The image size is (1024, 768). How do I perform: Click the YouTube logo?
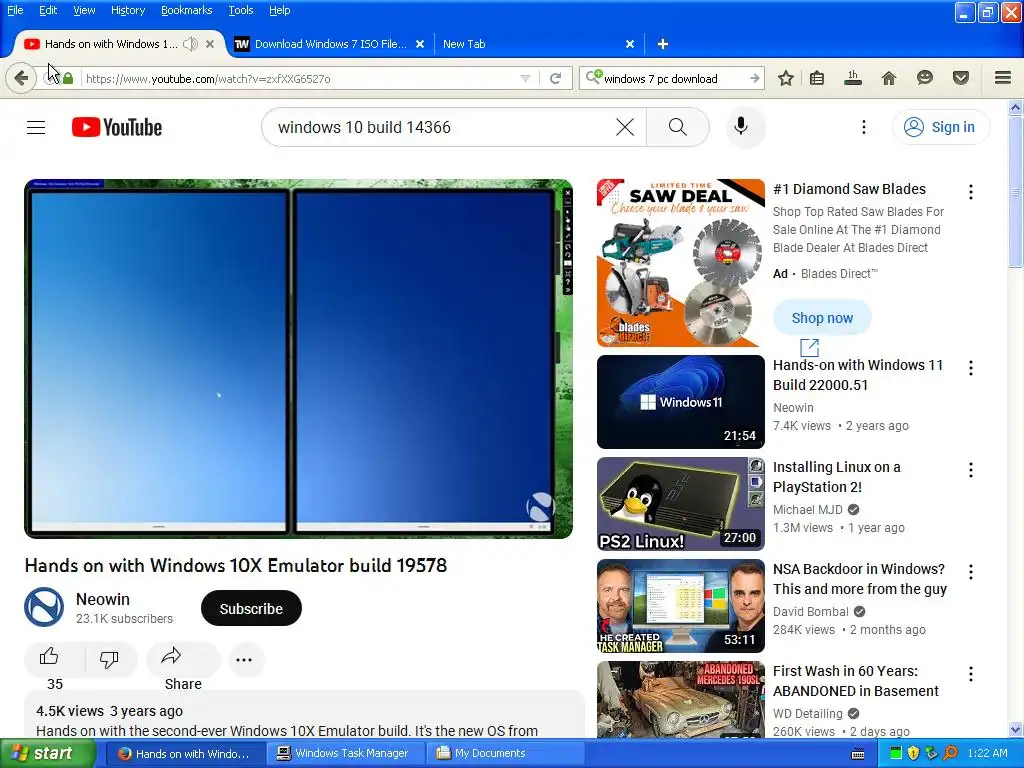pos(117,127)
